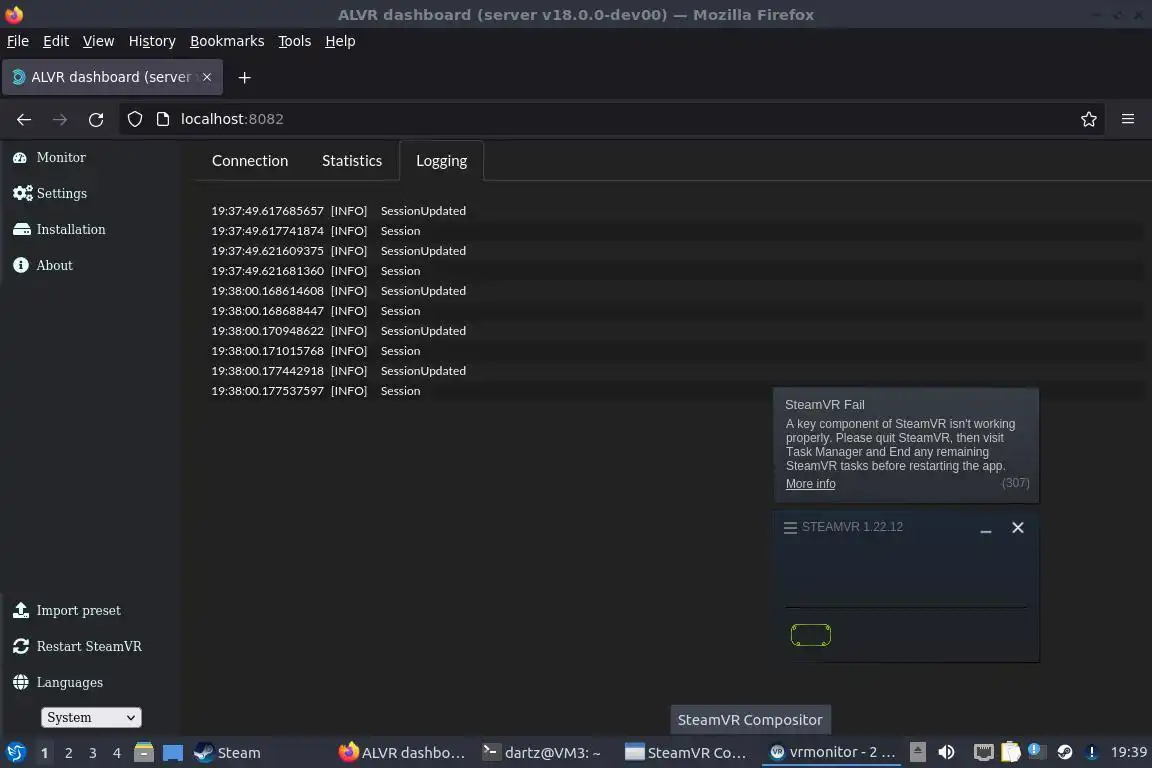This screenshot has height=768, width=1152.
Task: Open the Help menu
Action: 340,41
